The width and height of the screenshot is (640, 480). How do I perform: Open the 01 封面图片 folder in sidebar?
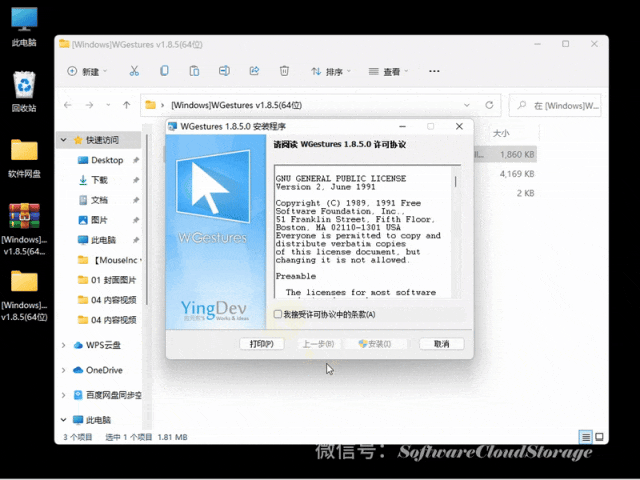[x=107, y=280]
